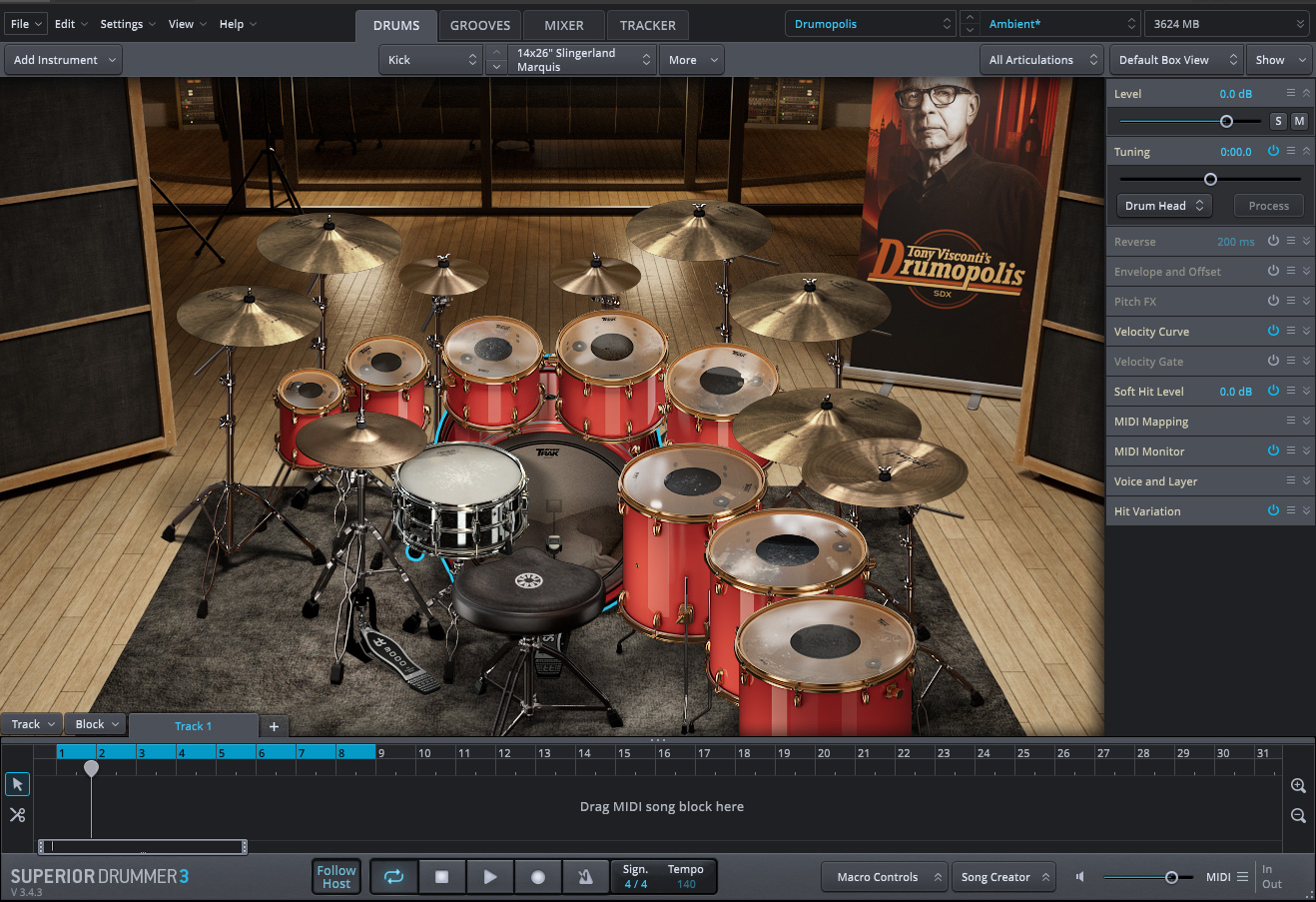This screenshot has width=1316, height=902.
Task: Open the All Articulations dropdown
Action: [x=1042, y=60]
